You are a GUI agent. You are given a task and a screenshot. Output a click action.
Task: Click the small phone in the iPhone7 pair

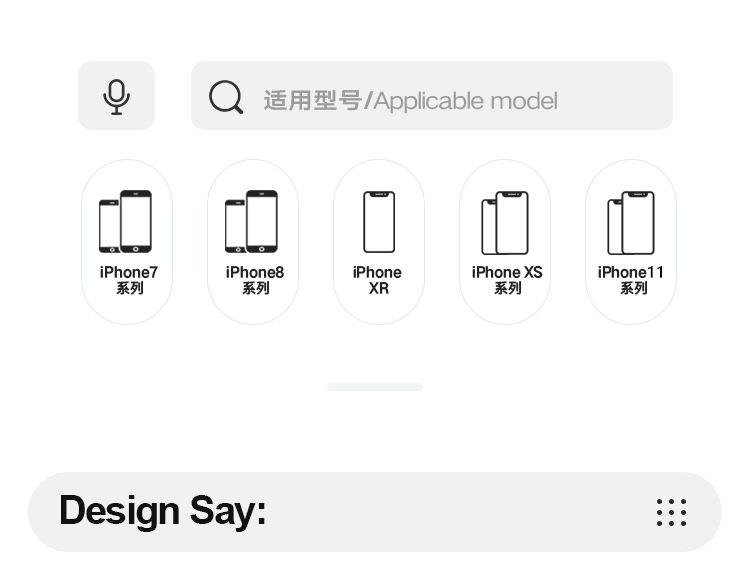109,227
